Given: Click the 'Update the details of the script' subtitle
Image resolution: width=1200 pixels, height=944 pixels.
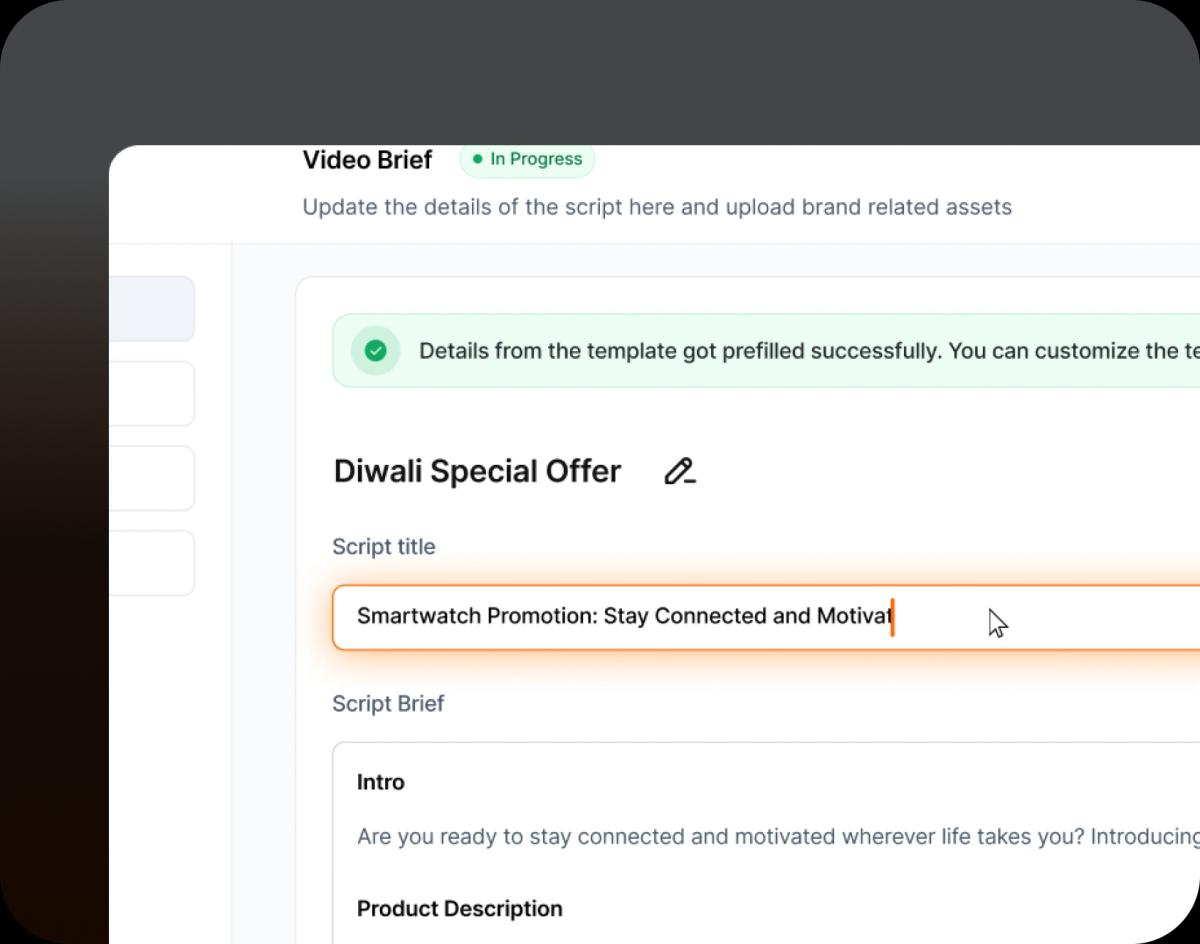Looking at the screenshot, I should click(x=657, y=207).
